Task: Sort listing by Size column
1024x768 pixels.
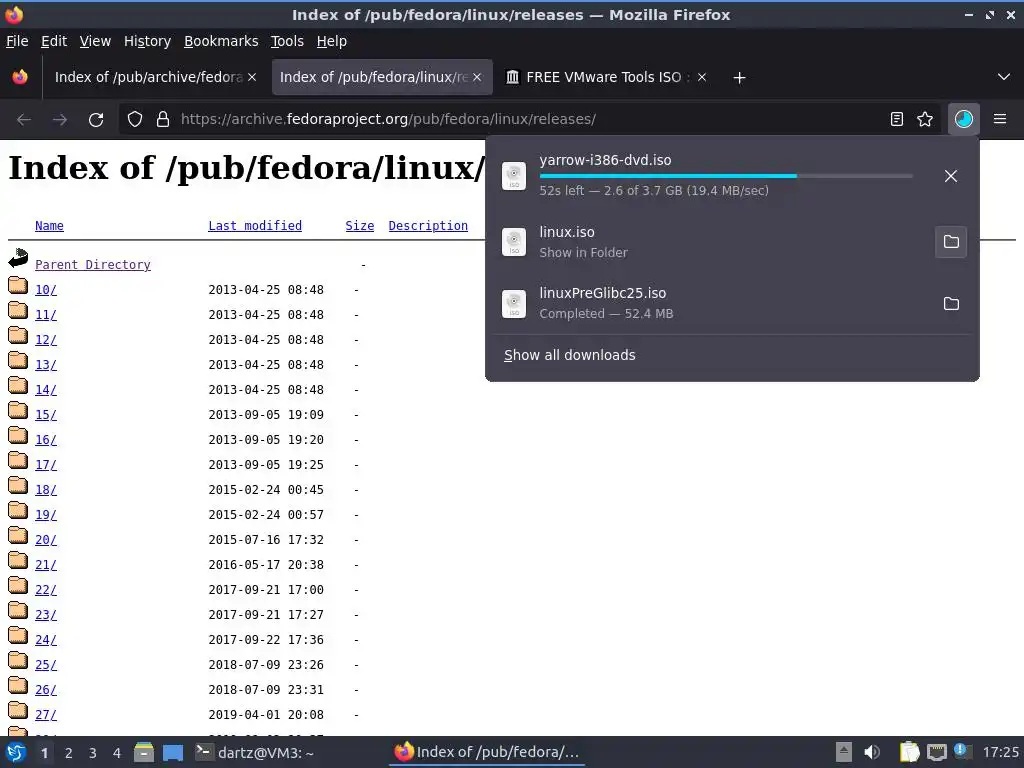Action: coord(360,226)
